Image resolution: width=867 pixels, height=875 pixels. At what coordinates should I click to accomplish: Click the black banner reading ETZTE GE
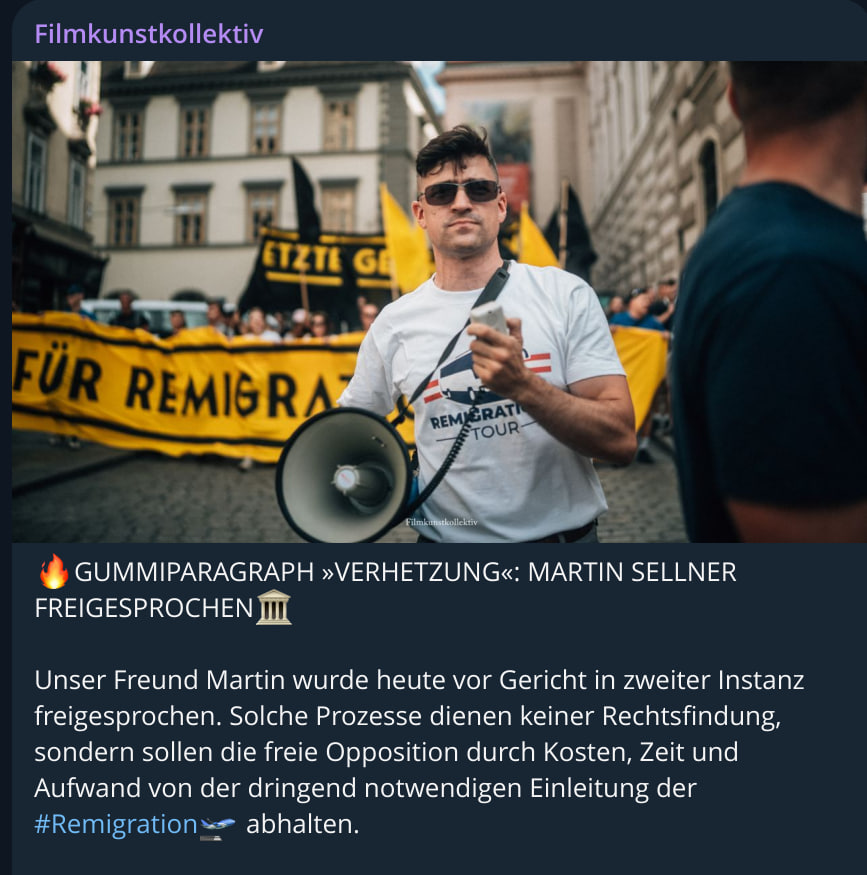click(322, 261)
